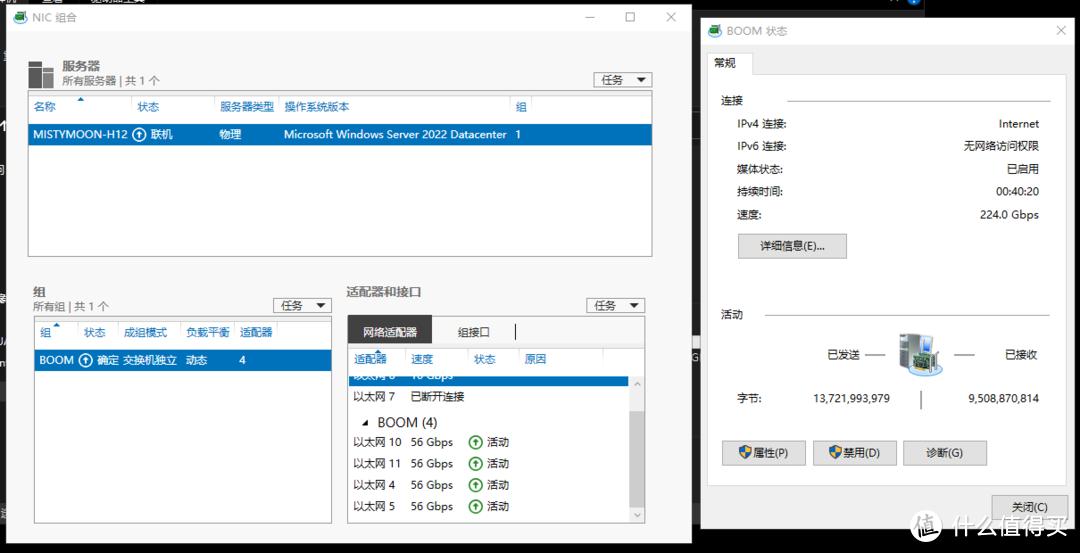The height and width of the screenshot is (553, 1080).
Task: Click the active status icon for 以太网 11
Action: point(475,463)
